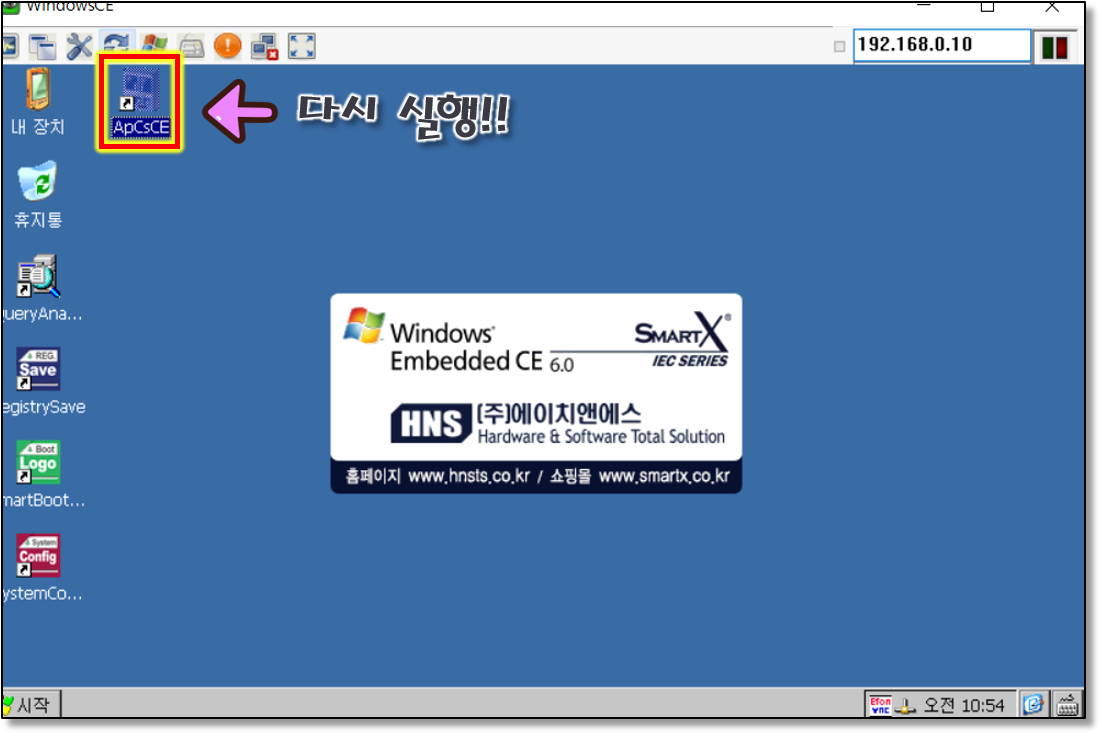
Task: Click the disconnect computer icon with red X
Action: (x=265, y=45)
